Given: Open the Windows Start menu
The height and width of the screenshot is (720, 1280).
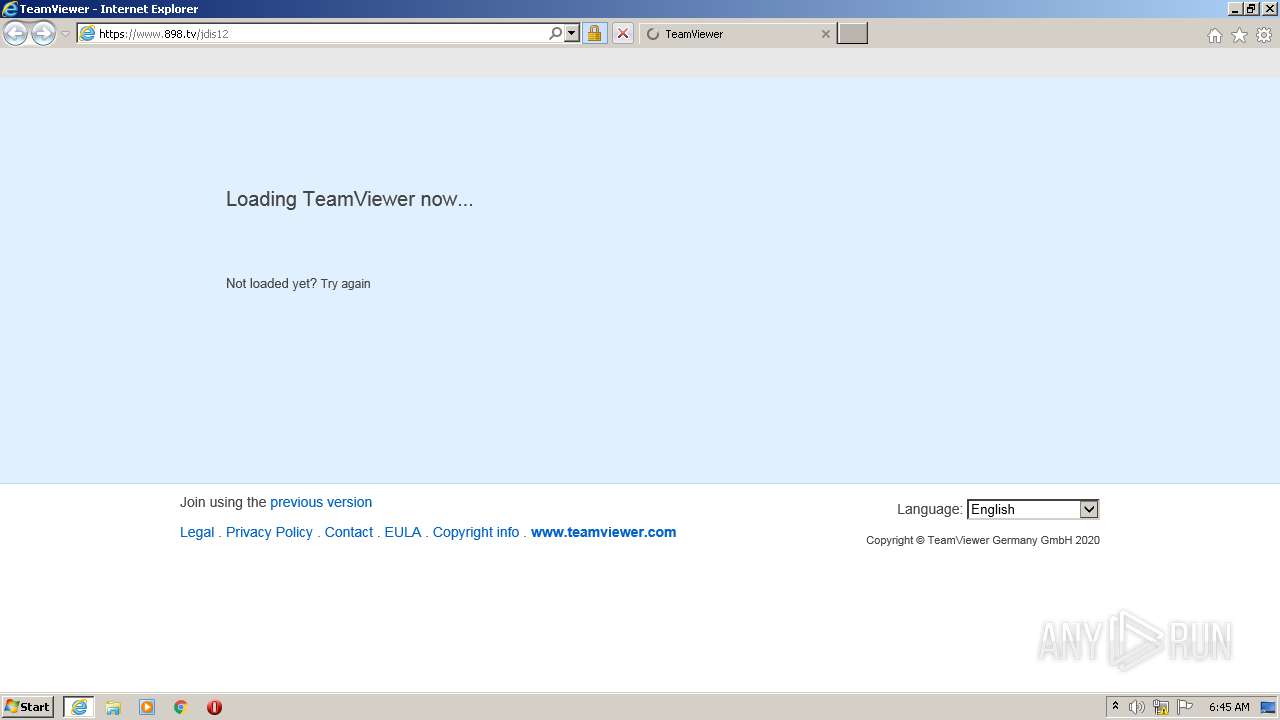Looking at the screenshot, I should (x=28, y=707).
